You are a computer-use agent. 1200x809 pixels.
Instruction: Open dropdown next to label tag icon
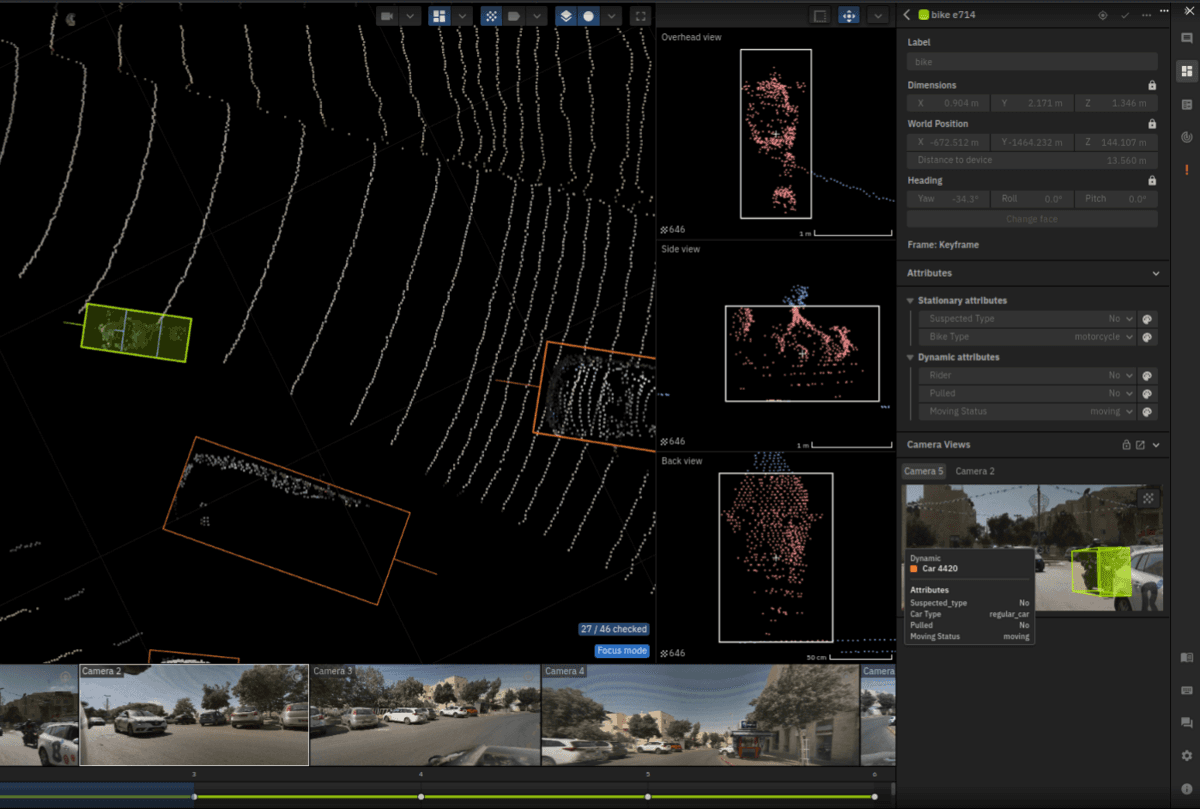tap(537, 16)
